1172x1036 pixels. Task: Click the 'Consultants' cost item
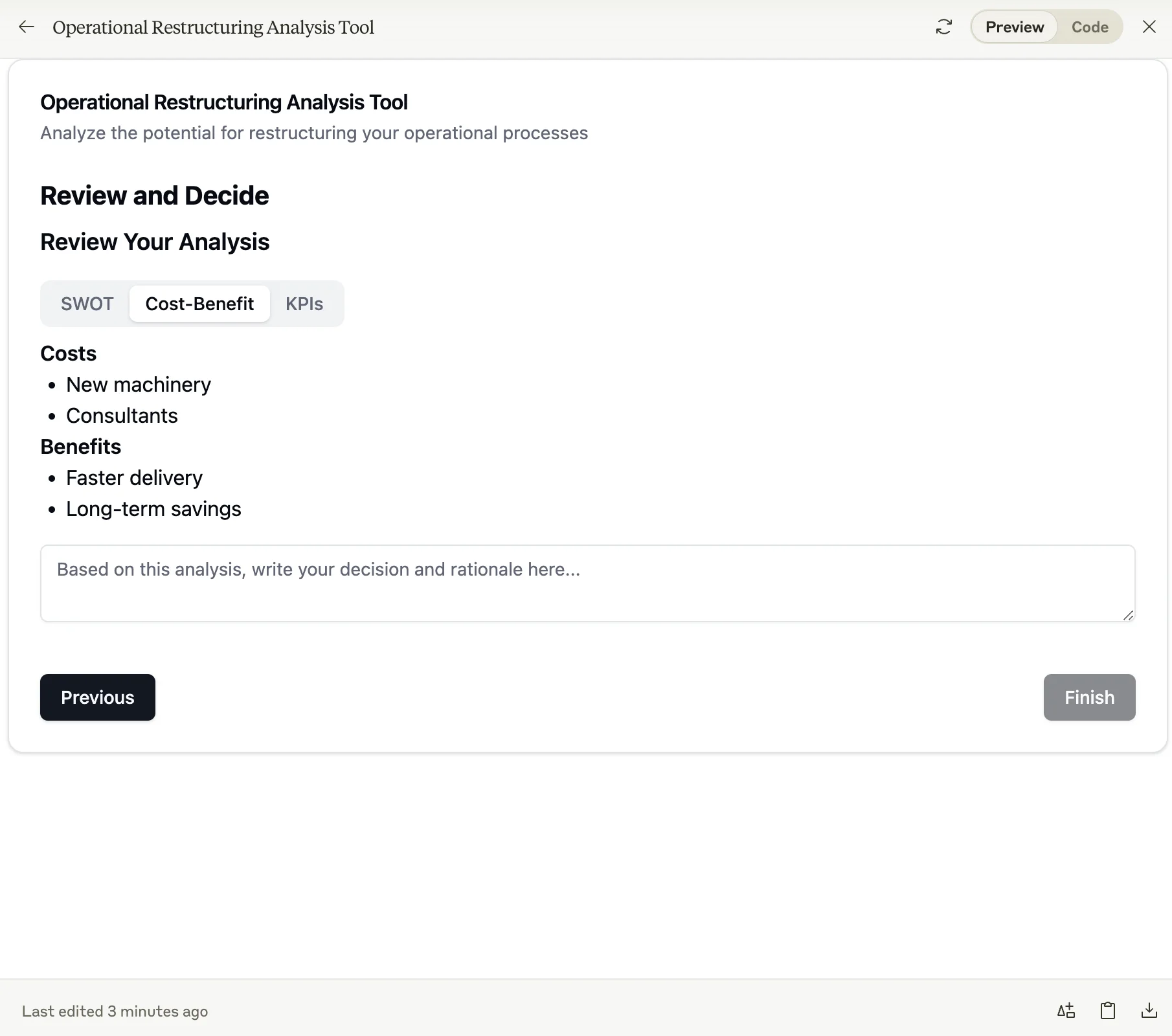(122, 416)
